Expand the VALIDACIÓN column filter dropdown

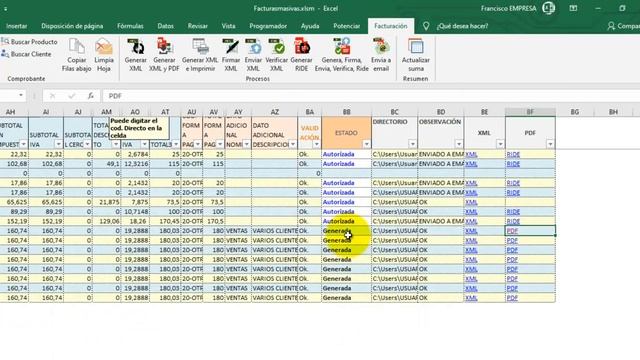(316, 144)
